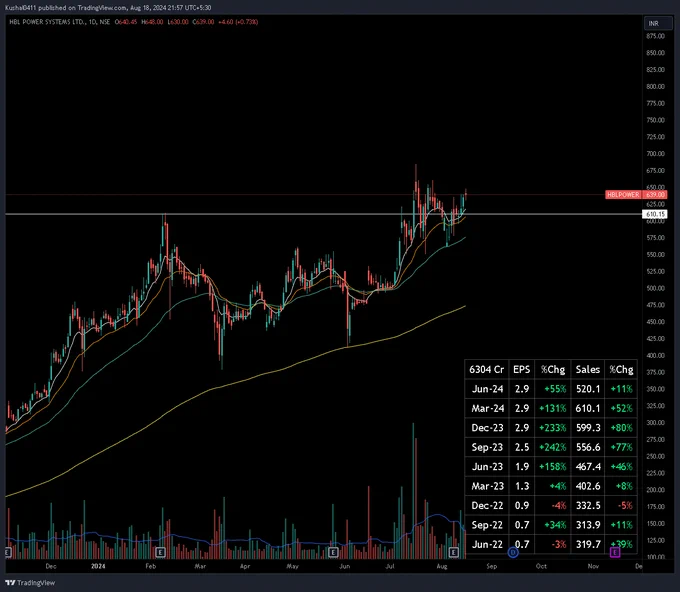Image resolution: width=680 pixels, height=592 pixels.
Task: Click the '+242%' EPS change value
Action: pos(552,447)
